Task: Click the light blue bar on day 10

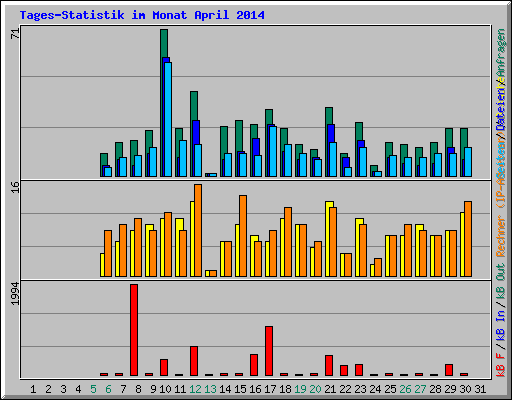Action: coord(168,119)
